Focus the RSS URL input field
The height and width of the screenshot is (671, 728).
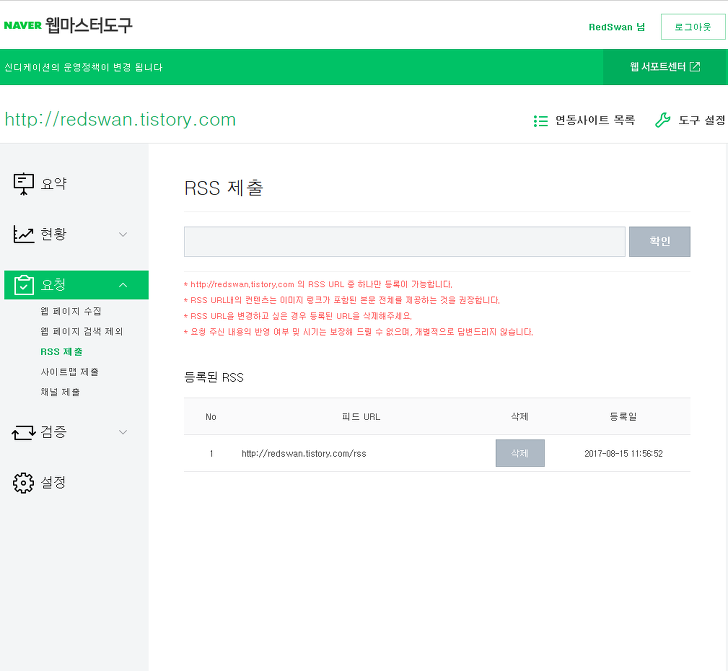pos(405,241)
